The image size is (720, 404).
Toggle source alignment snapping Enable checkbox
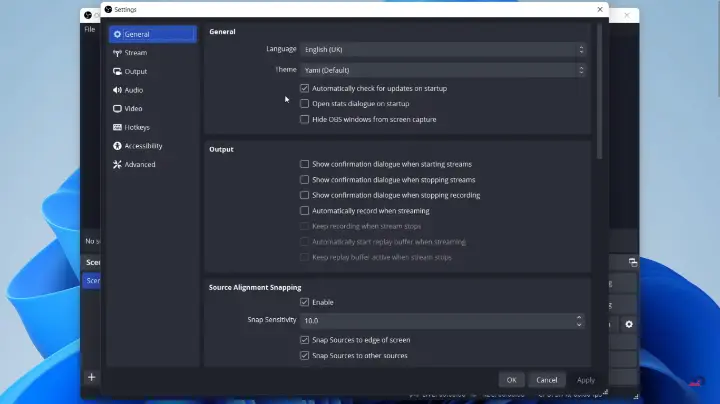click(x=304, y=302)
